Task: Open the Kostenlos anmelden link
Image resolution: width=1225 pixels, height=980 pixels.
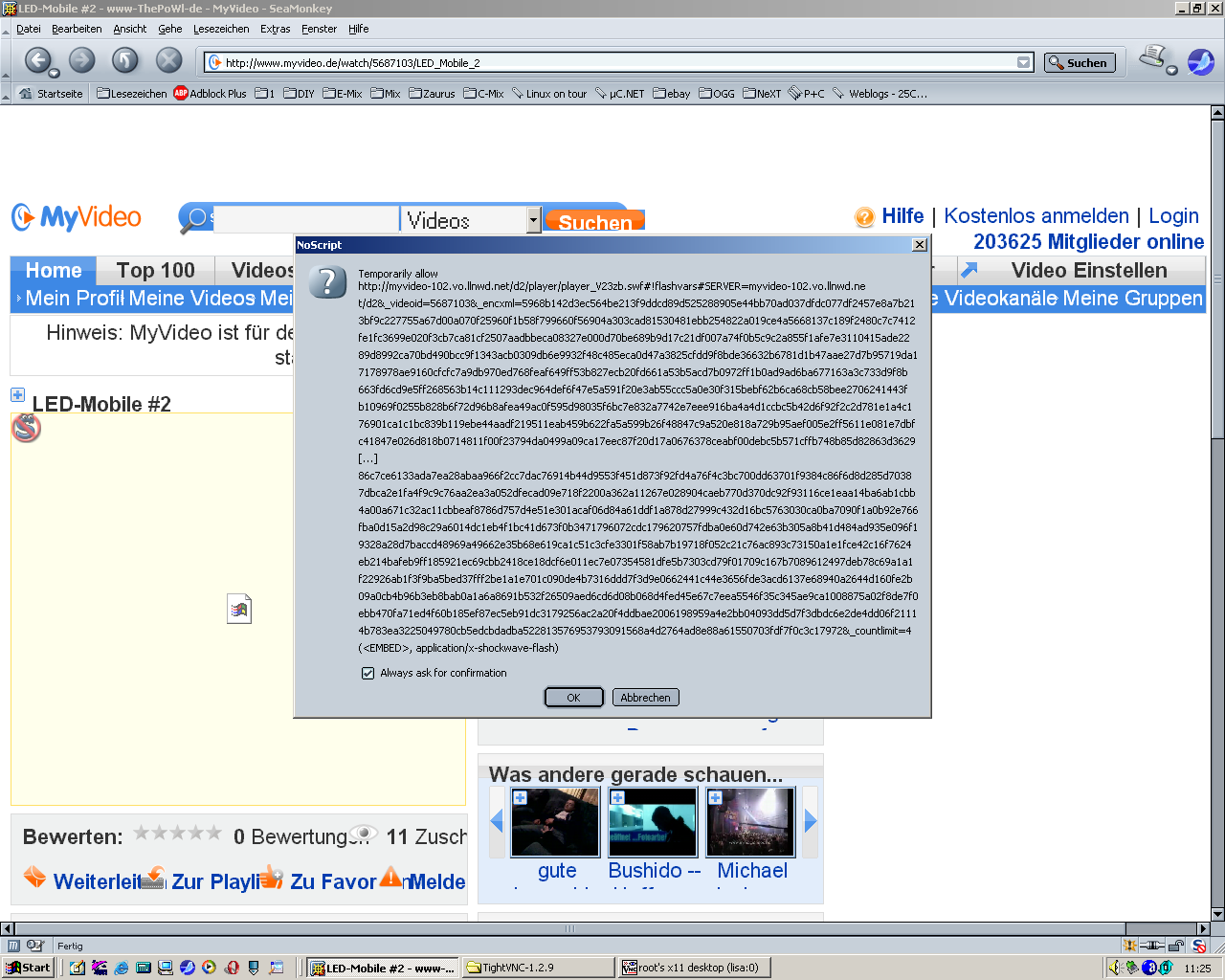Action: coord(1036,216)
